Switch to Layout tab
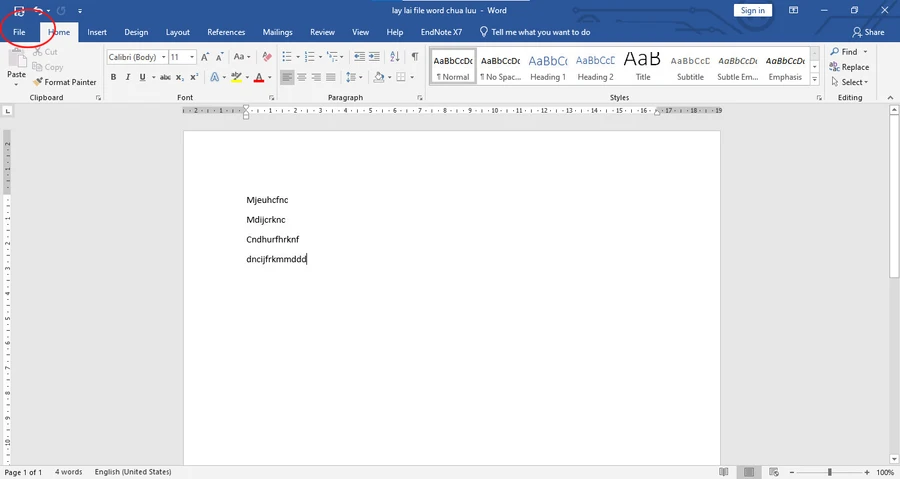The height and width of the screenshot is (479, 900). (177, 32)
